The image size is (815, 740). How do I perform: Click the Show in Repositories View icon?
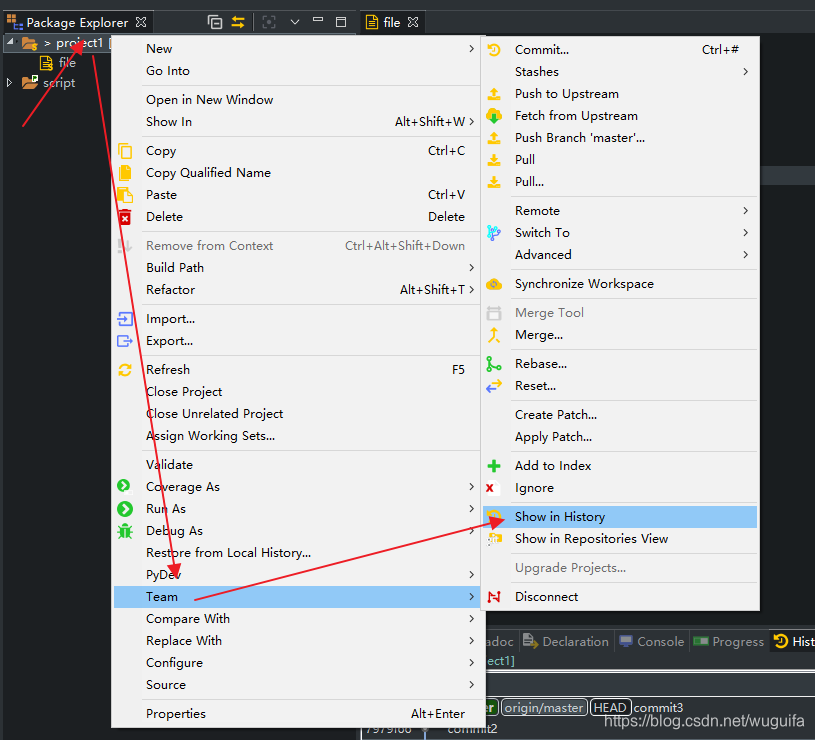pyautogui.click(x=494, y=539)
